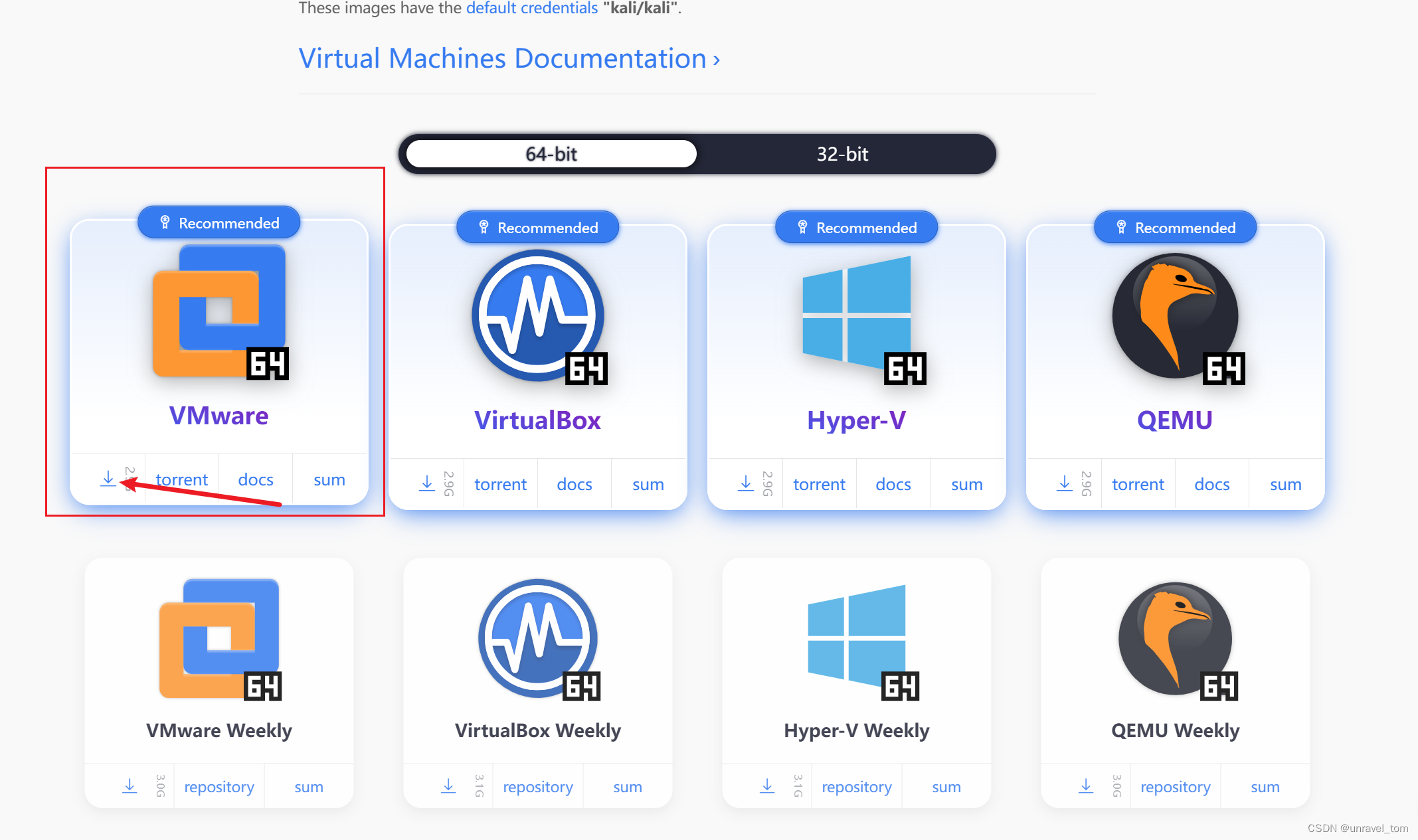Open the QEMU sum link
The height and width of the screenshot is (840, 1418).
tap(1286, 484)
